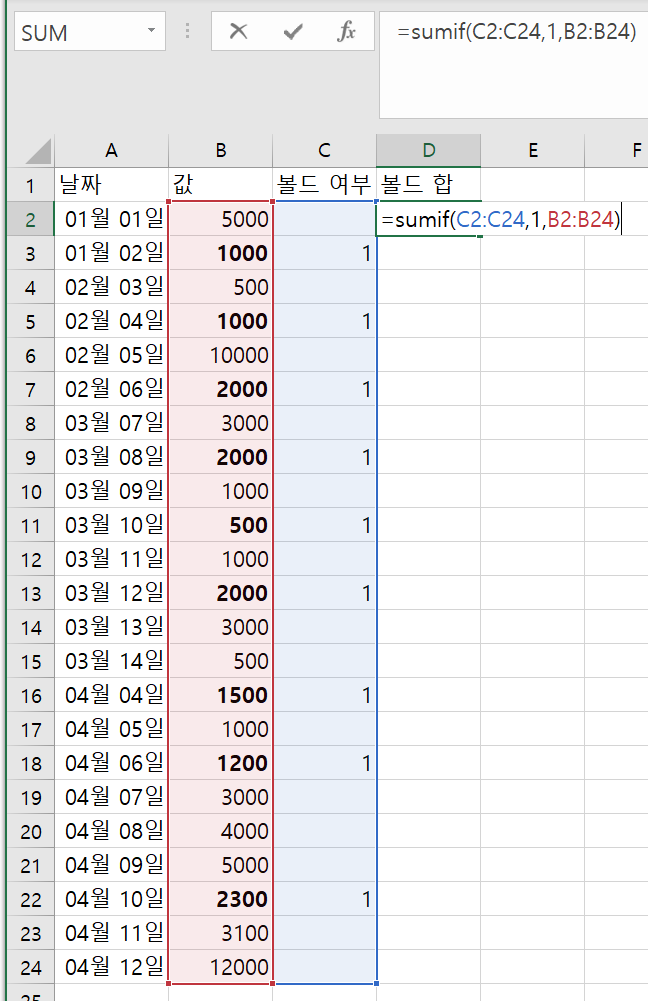
Task: Click date cell 03월 12일
Action: 111,594
